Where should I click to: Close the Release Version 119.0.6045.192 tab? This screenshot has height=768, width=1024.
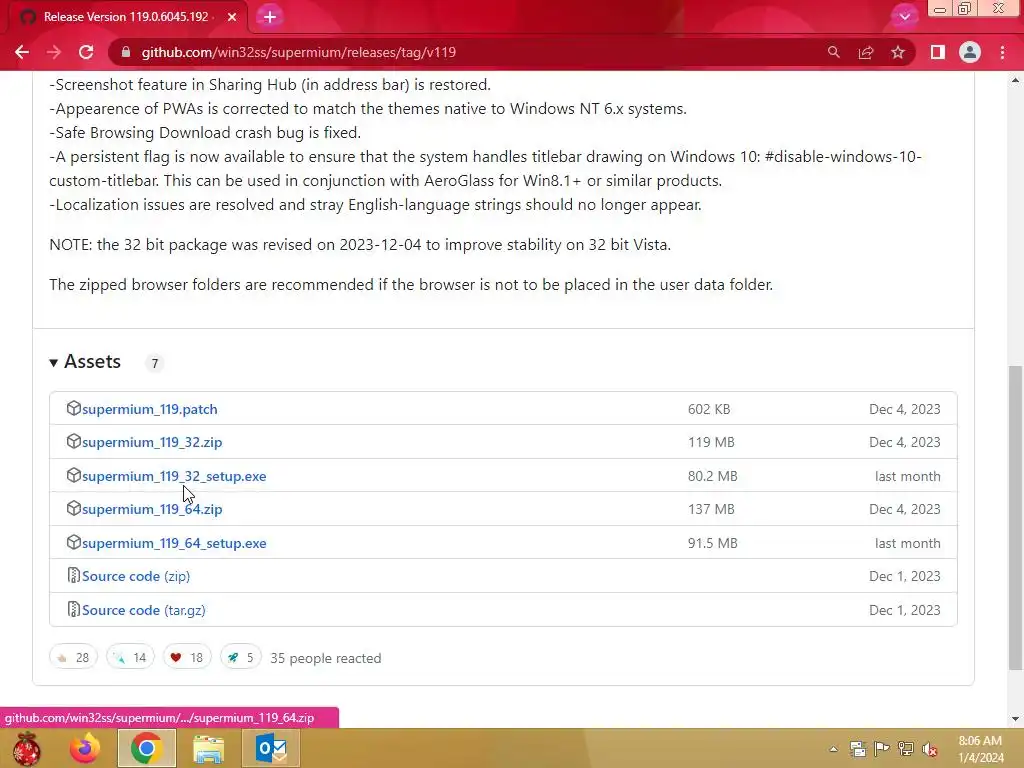click(232, 17)
